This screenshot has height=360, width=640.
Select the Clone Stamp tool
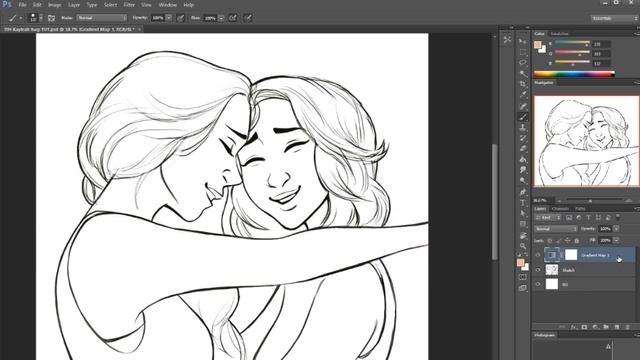(523, 128)
